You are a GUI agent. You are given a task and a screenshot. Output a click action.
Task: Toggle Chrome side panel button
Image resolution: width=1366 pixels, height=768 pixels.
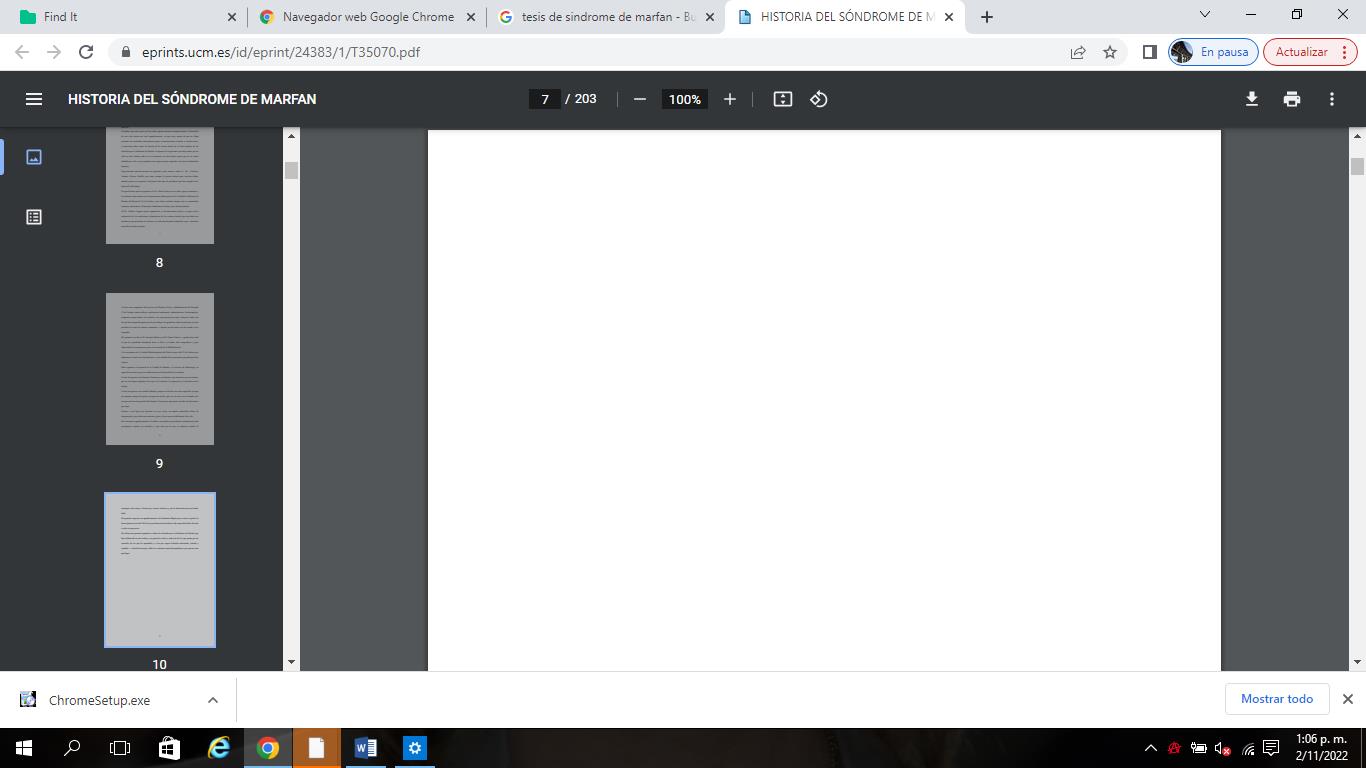[x=1150, y=52]
